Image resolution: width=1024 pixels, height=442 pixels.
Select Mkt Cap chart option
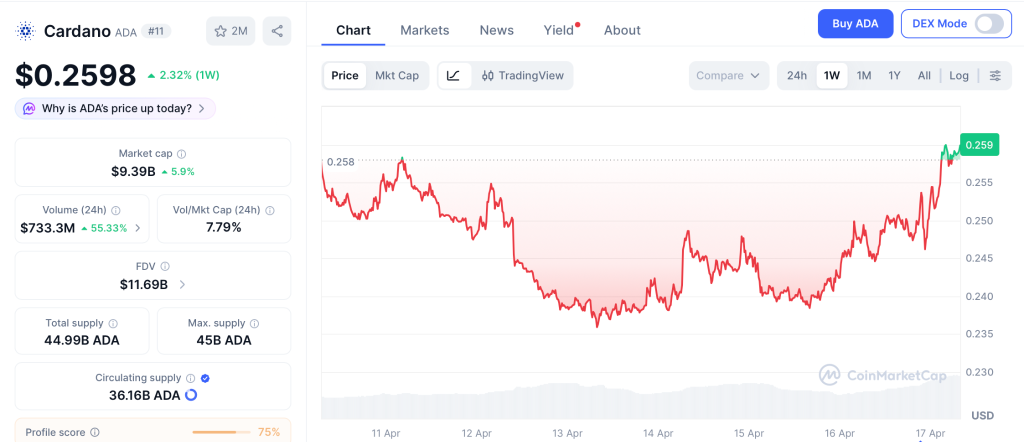[397, 75]
